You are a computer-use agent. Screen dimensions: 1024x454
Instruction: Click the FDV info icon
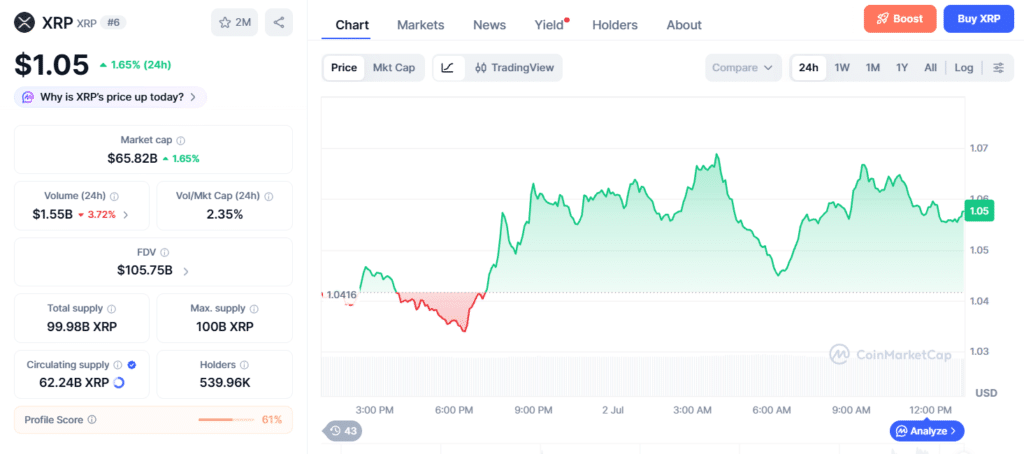[165, 252]
